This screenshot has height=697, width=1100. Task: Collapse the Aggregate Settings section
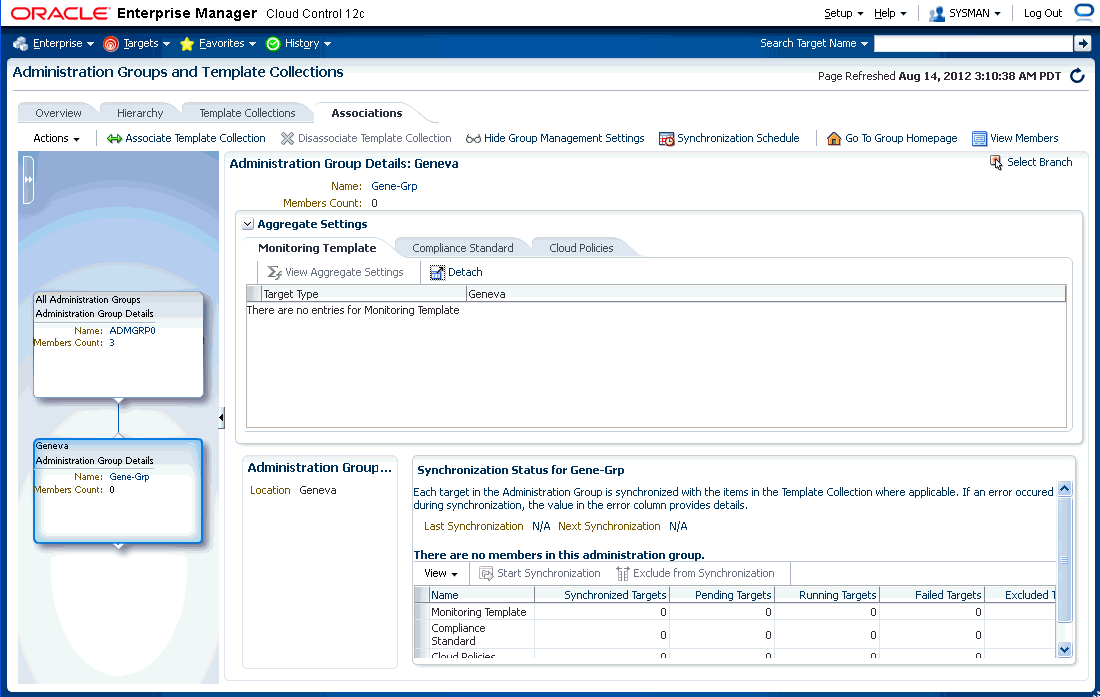248,224
